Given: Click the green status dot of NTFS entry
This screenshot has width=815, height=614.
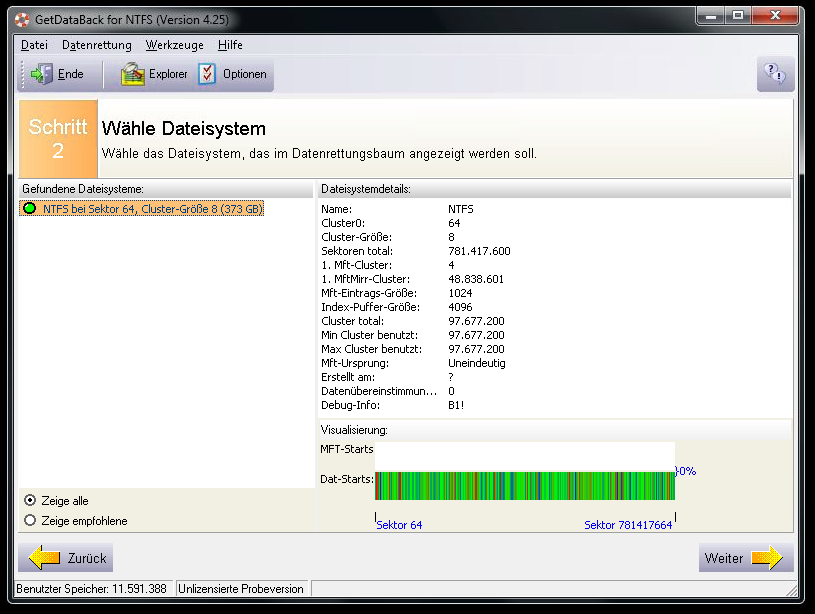Looking at the screenshot, I should tap(30, 208).
